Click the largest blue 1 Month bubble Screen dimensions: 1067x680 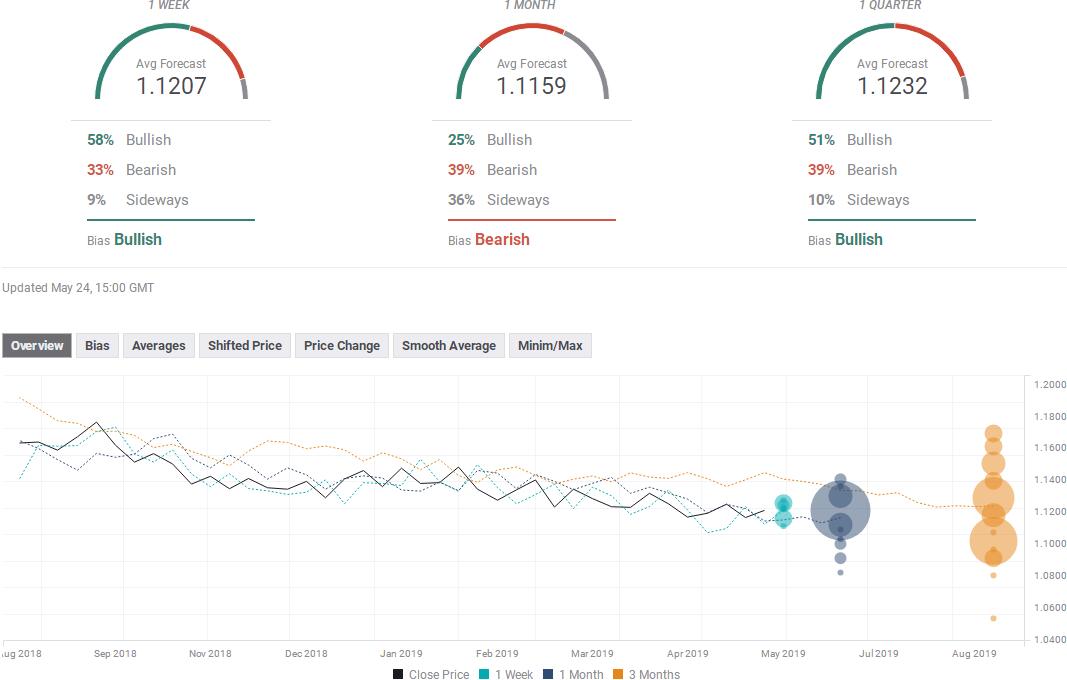click(x=839, y=511)
